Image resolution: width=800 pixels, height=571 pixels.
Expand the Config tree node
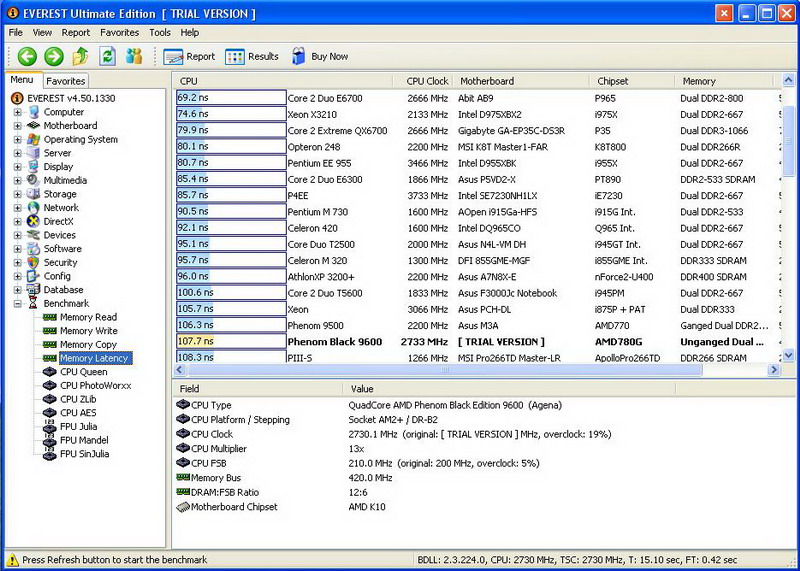coord(18,276)
